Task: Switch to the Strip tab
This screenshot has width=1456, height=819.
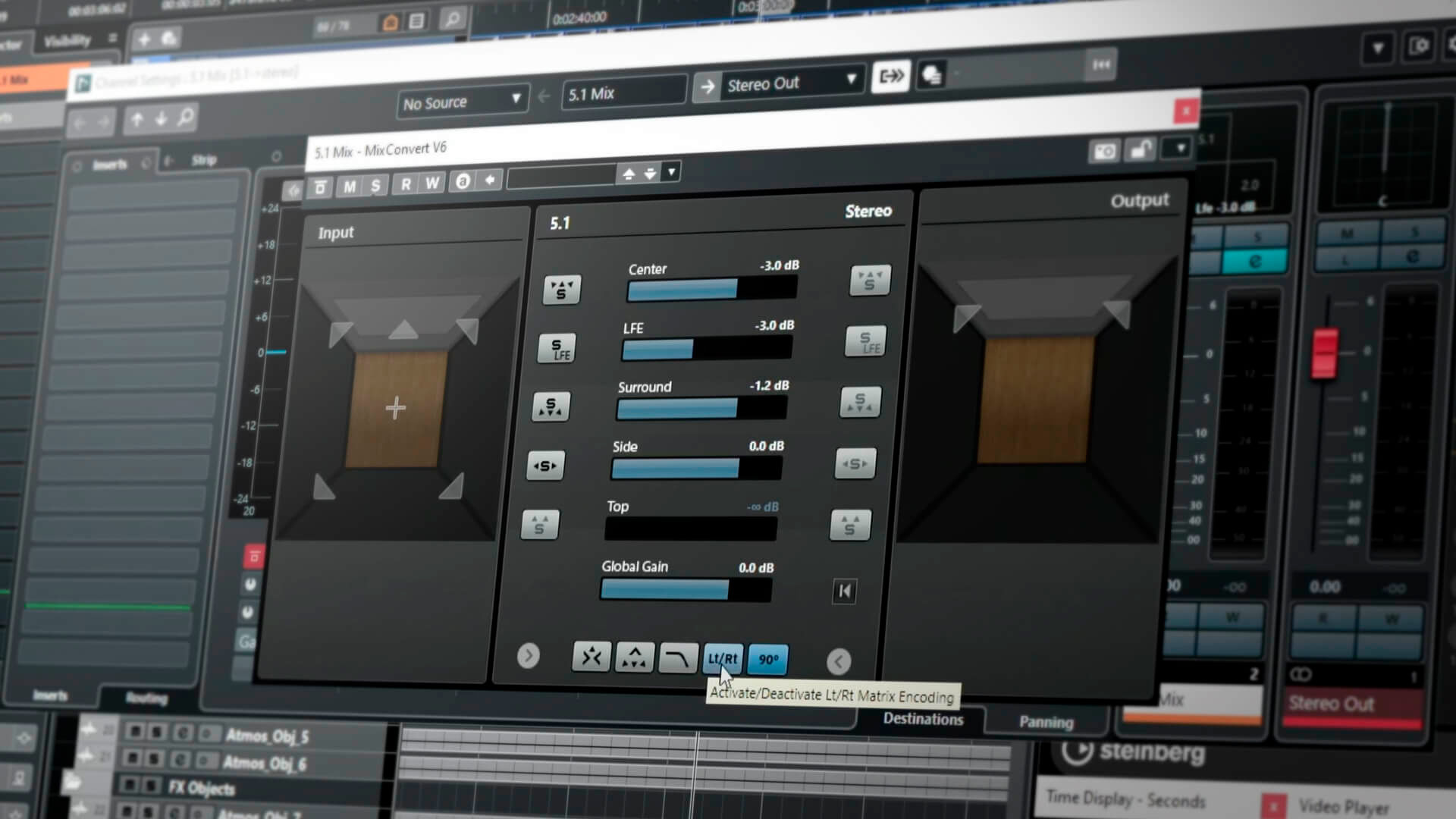Action: (204, 160)
